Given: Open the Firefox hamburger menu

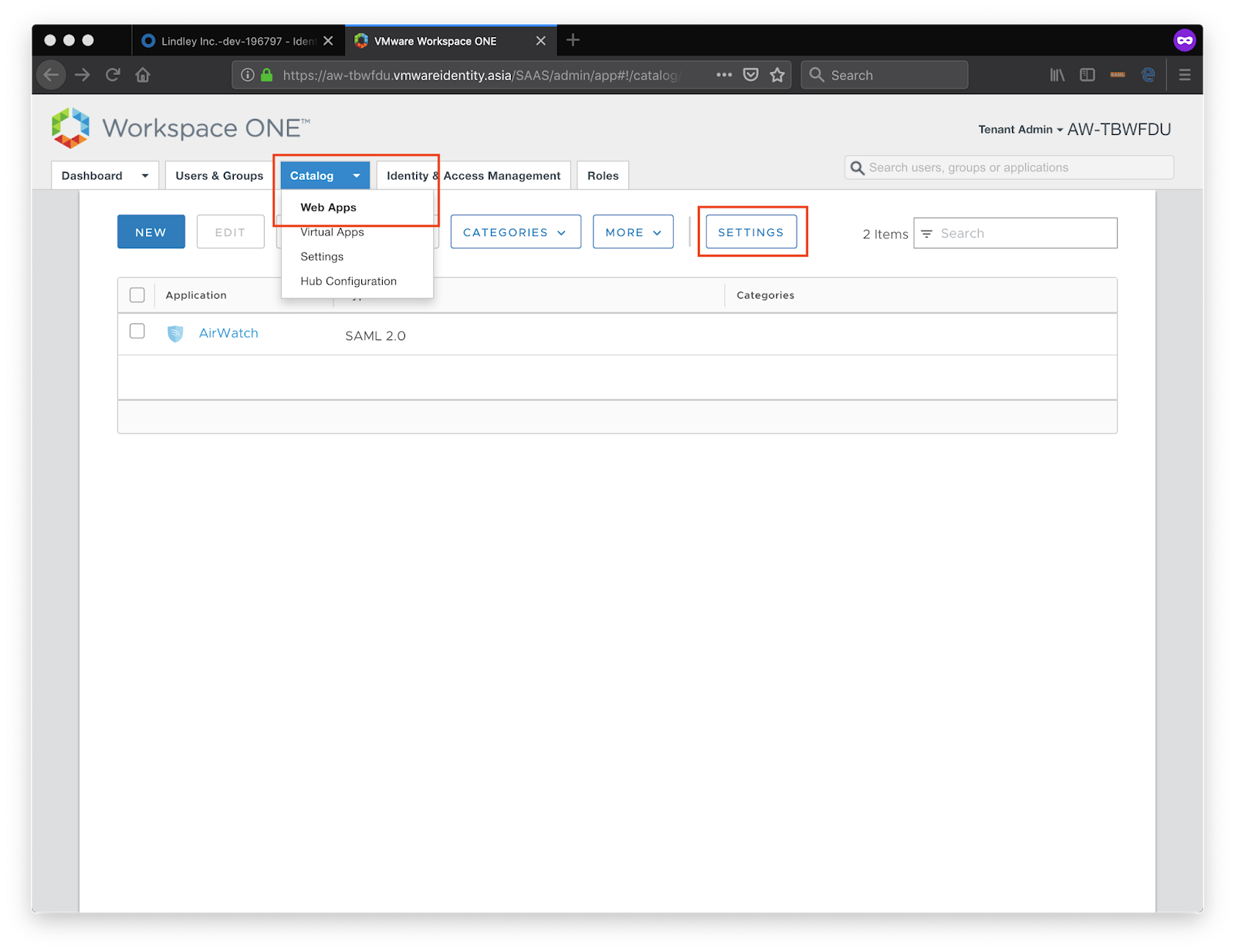Looking at the screenshot, I should click(1185, 75).
